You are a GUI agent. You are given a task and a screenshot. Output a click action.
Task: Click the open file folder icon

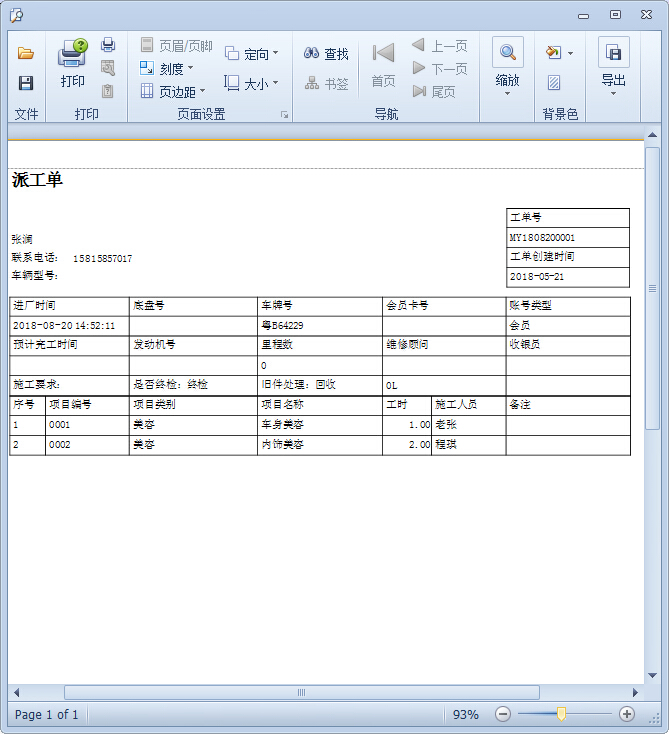[x=26, y=54]
